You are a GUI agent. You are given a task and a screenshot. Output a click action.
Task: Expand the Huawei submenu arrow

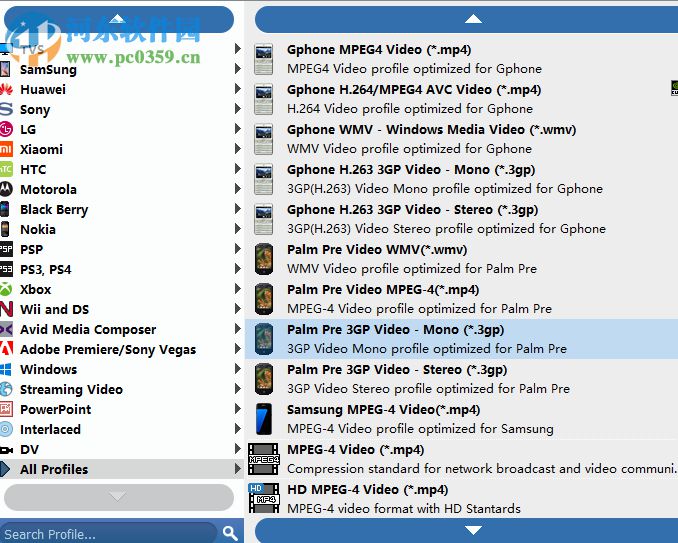pyautogui.click(x=237, y=89)
